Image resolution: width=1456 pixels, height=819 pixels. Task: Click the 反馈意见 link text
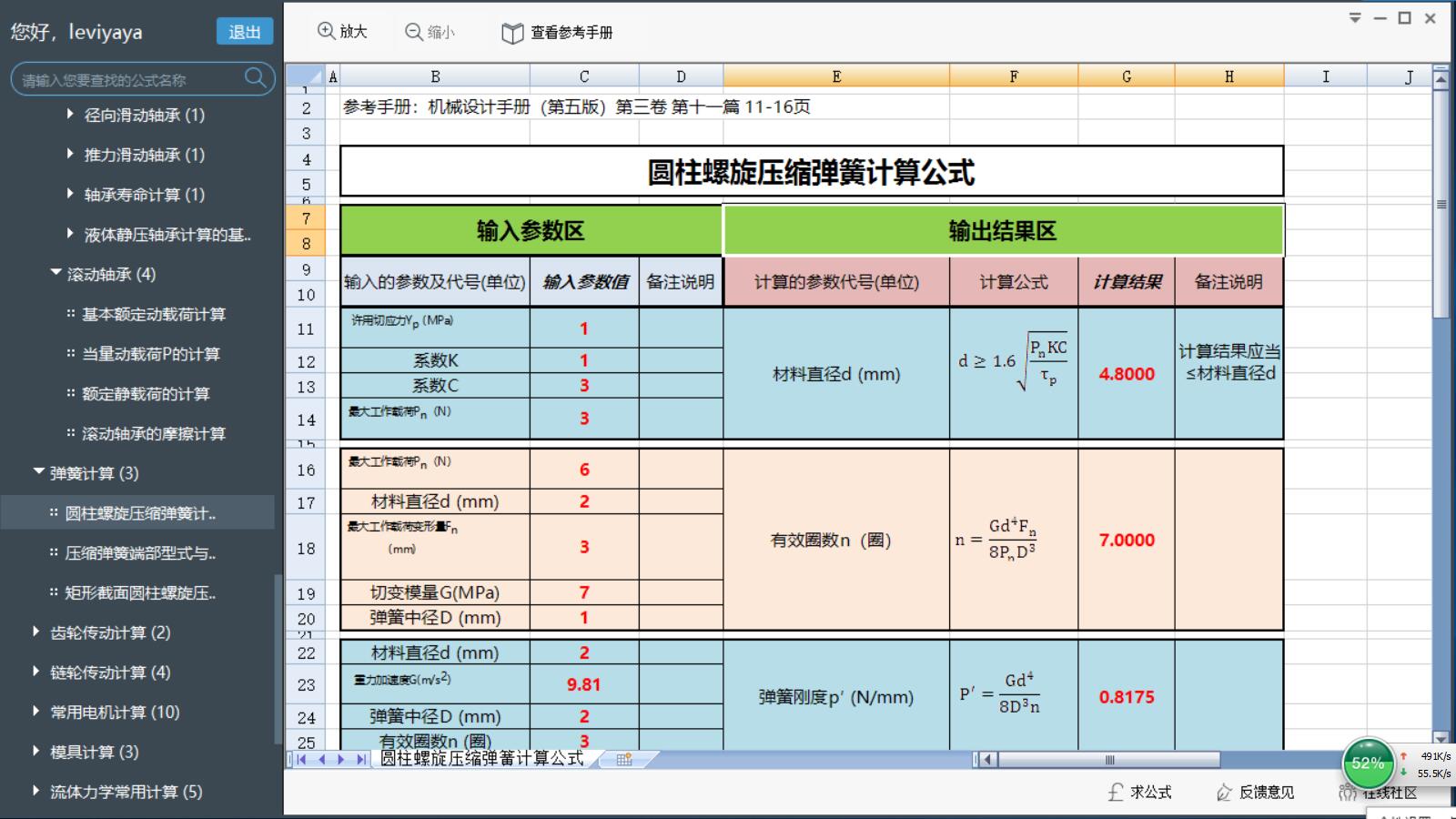(x=1267, y=793)
